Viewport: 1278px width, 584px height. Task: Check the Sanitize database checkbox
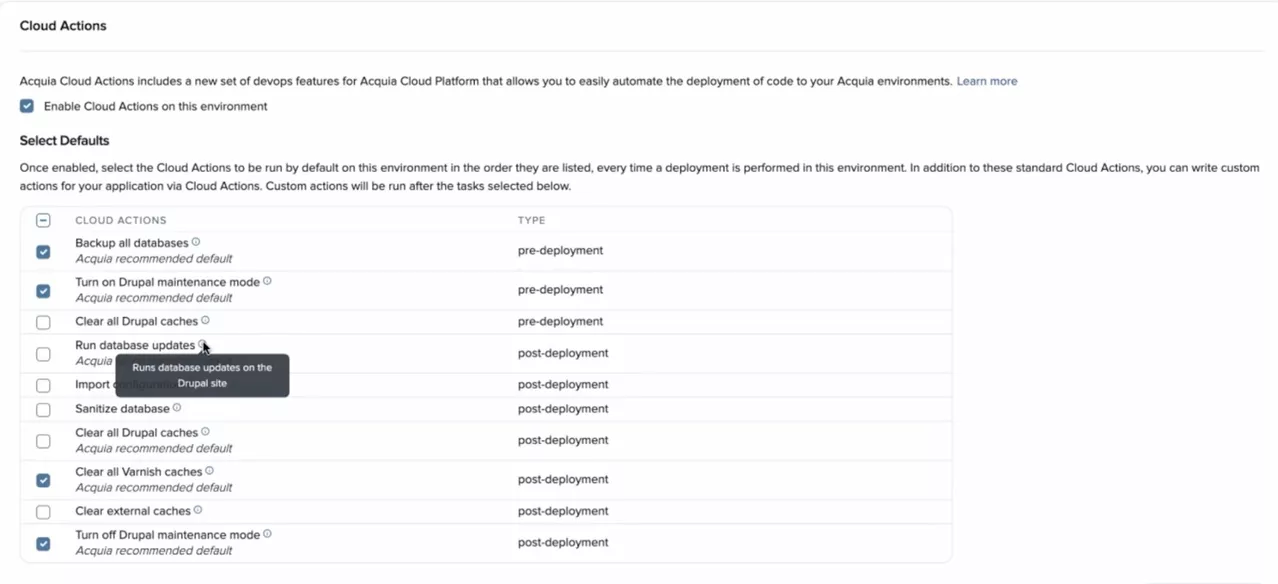coord(43,409)
